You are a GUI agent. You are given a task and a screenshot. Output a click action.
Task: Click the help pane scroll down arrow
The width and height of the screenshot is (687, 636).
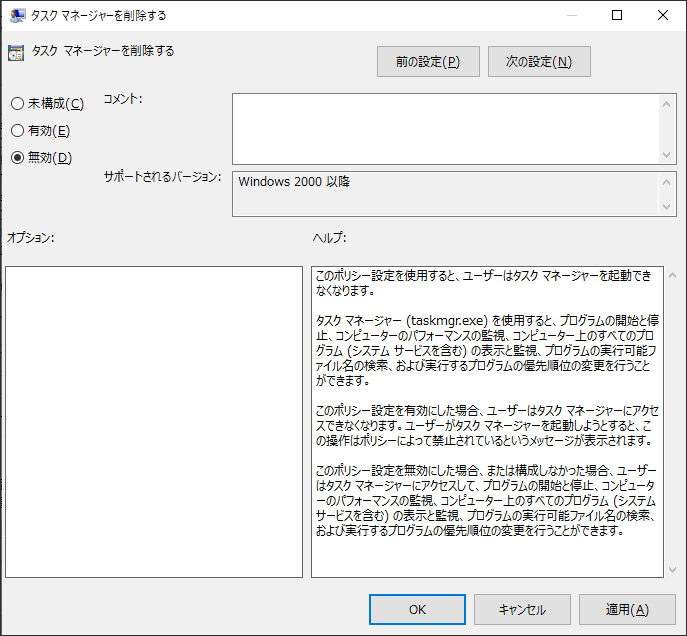673,569
